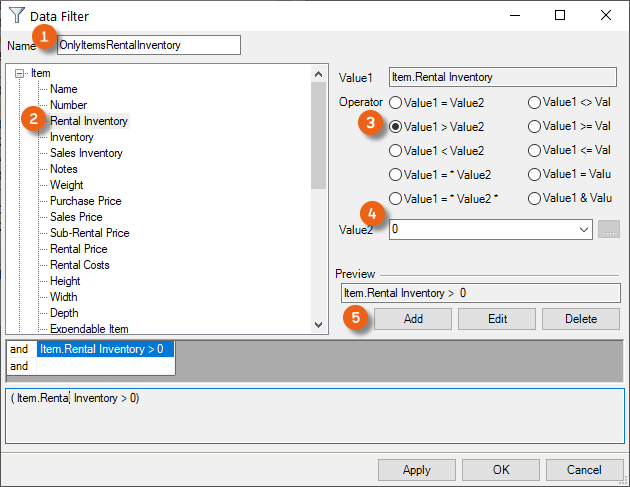Choose the 'Value1 <> Val' operator

(x=535, y=102)
